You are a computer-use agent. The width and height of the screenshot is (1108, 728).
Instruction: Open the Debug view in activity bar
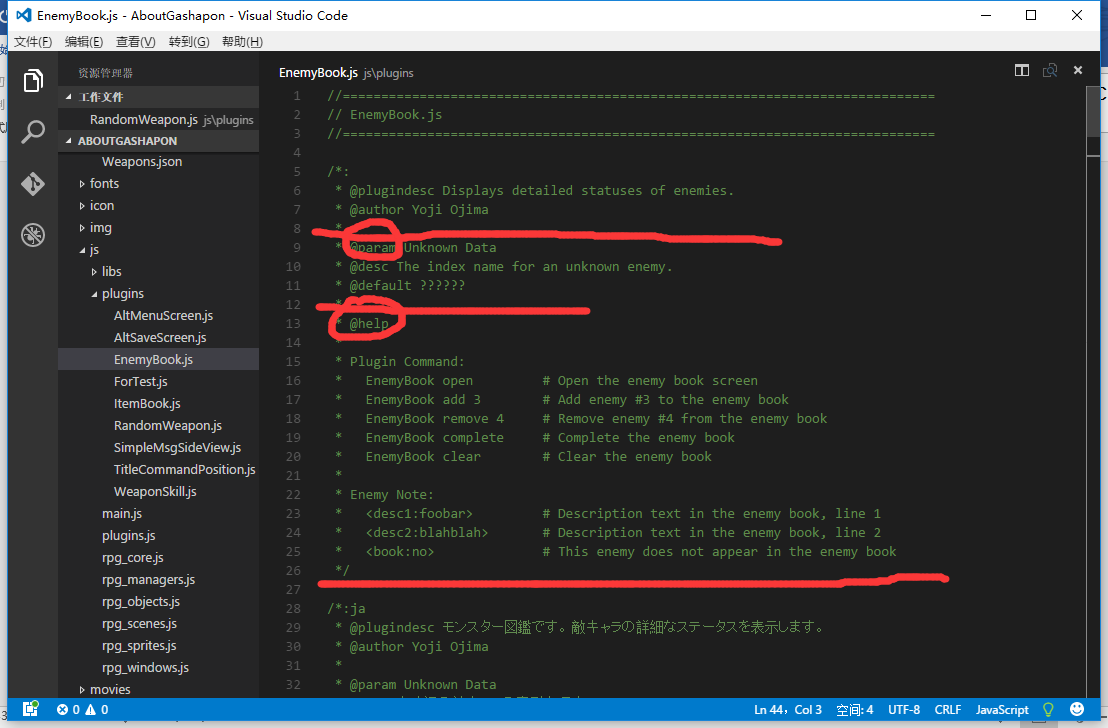point(33,235)
